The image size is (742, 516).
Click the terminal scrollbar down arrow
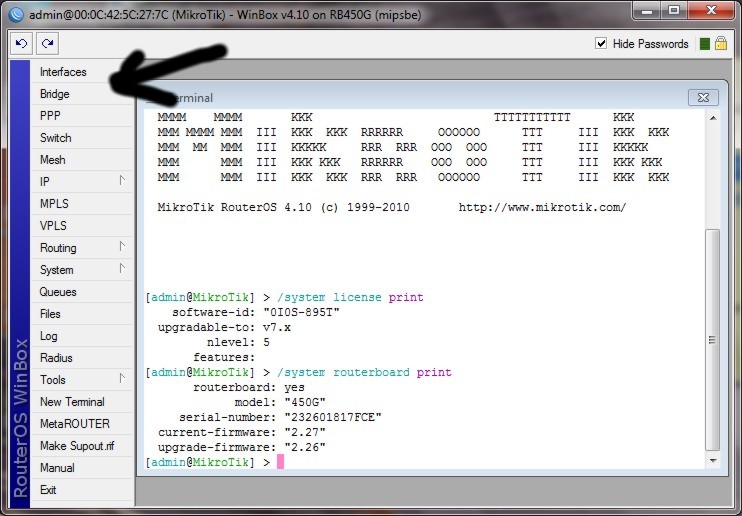tap(713, 460)
